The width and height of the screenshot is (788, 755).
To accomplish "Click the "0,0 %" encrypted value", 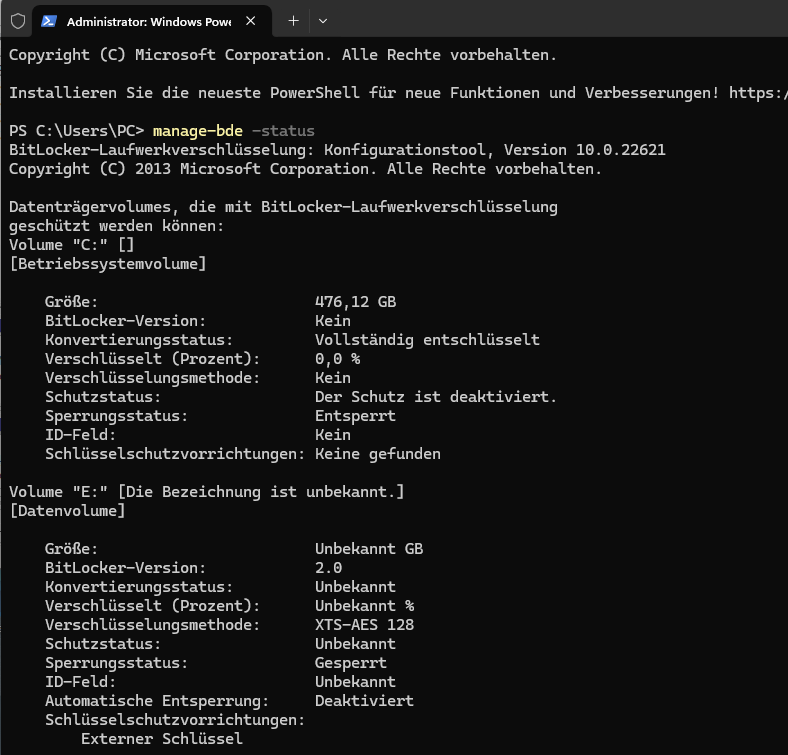I will 338,359.
